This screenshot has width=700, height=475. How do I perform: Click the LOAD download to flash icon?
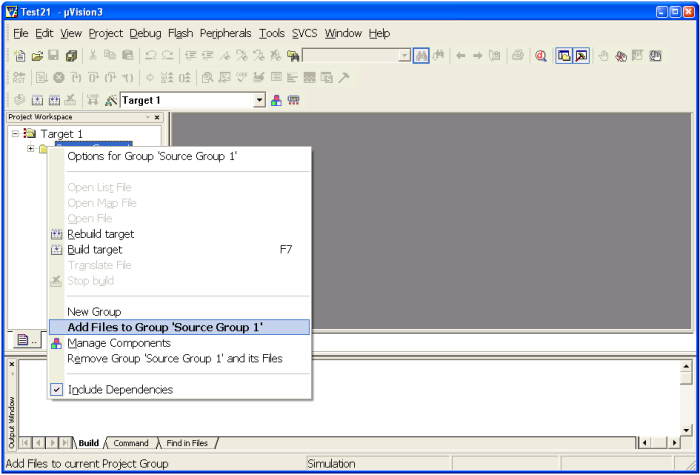(93, 100)
